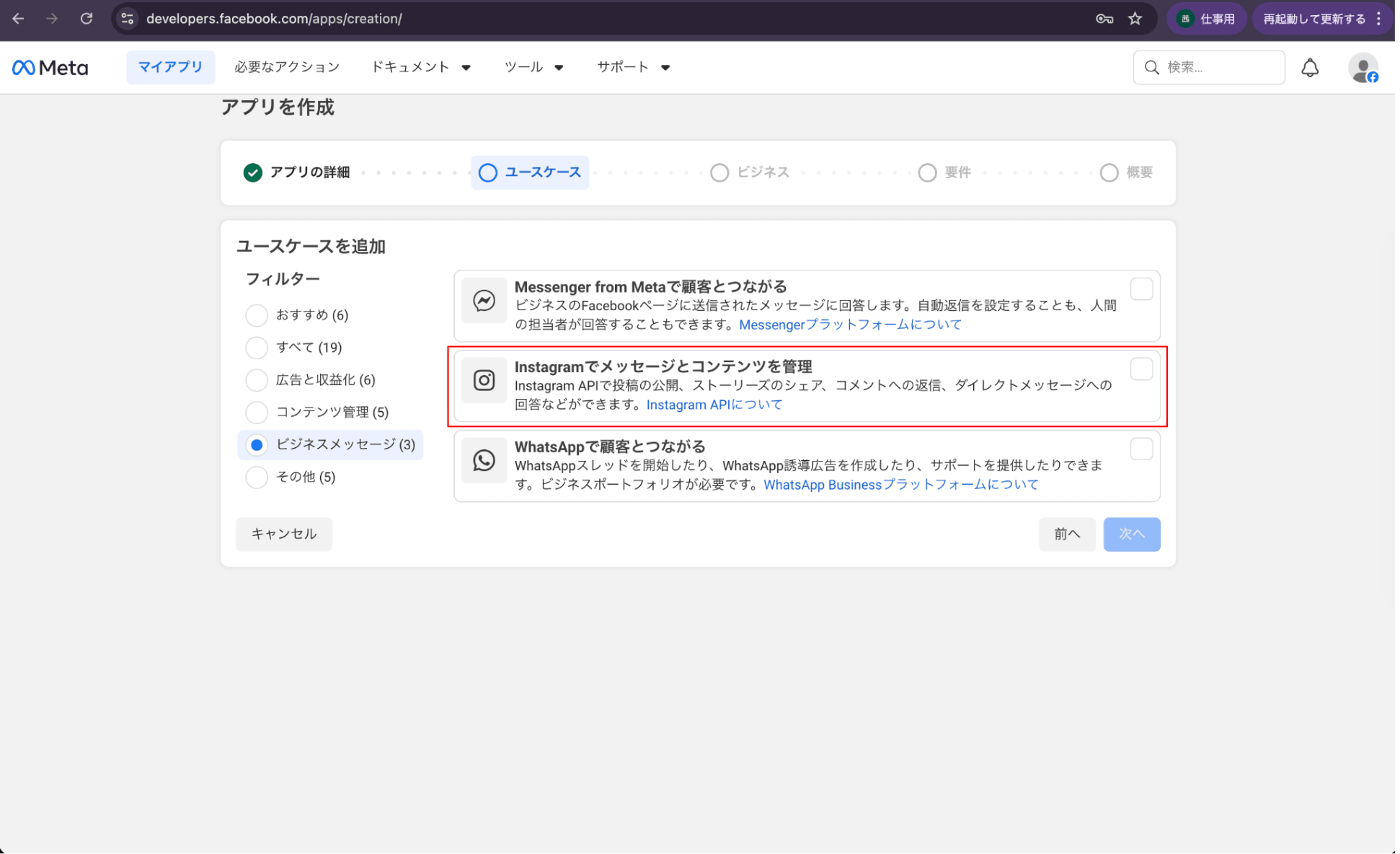
Task: Click the Messenger use case icon
Action: pos(485,301)
